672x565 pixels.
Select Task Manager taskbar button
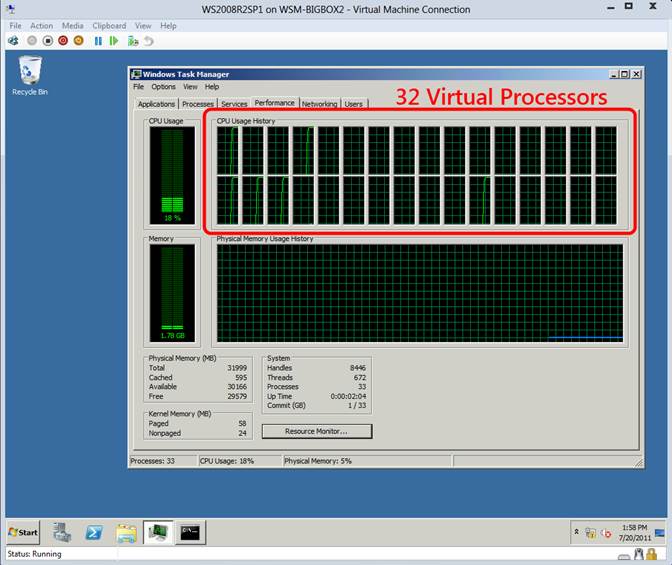click(158, 532)
